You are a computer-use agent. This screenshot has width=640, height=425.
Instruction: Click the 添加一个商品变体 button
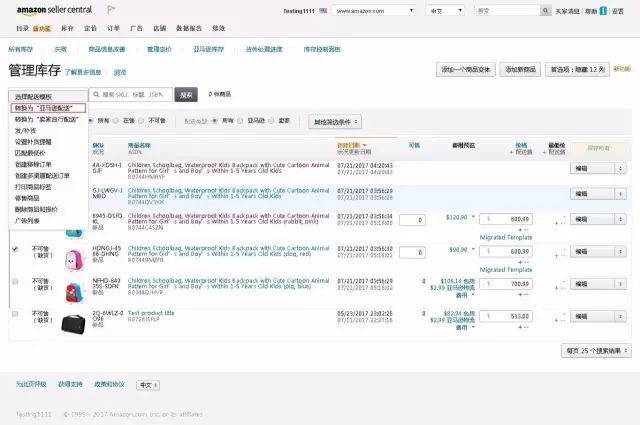pyautogui.click(x=466, y=70)
